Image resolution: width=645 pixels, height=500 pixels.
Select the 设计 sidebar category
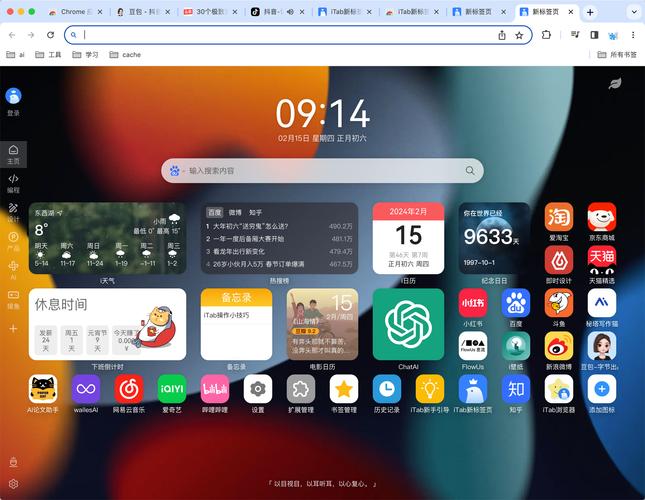coord(13,212)
